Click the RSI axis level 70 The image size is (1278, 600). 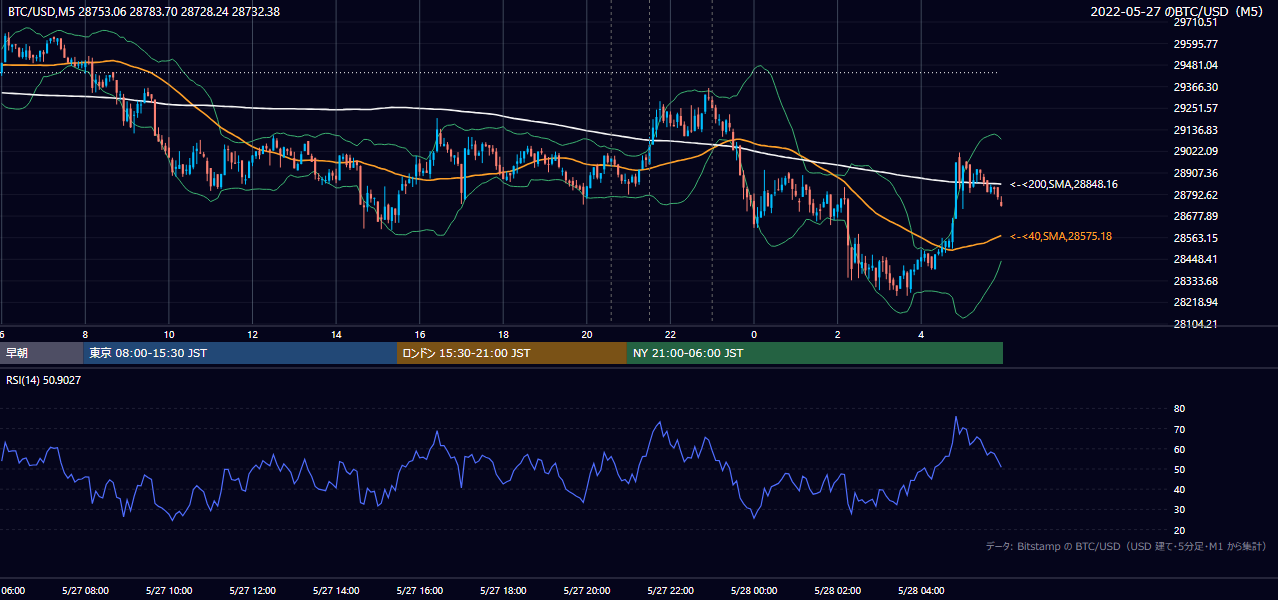click(x=1179, y=429)
